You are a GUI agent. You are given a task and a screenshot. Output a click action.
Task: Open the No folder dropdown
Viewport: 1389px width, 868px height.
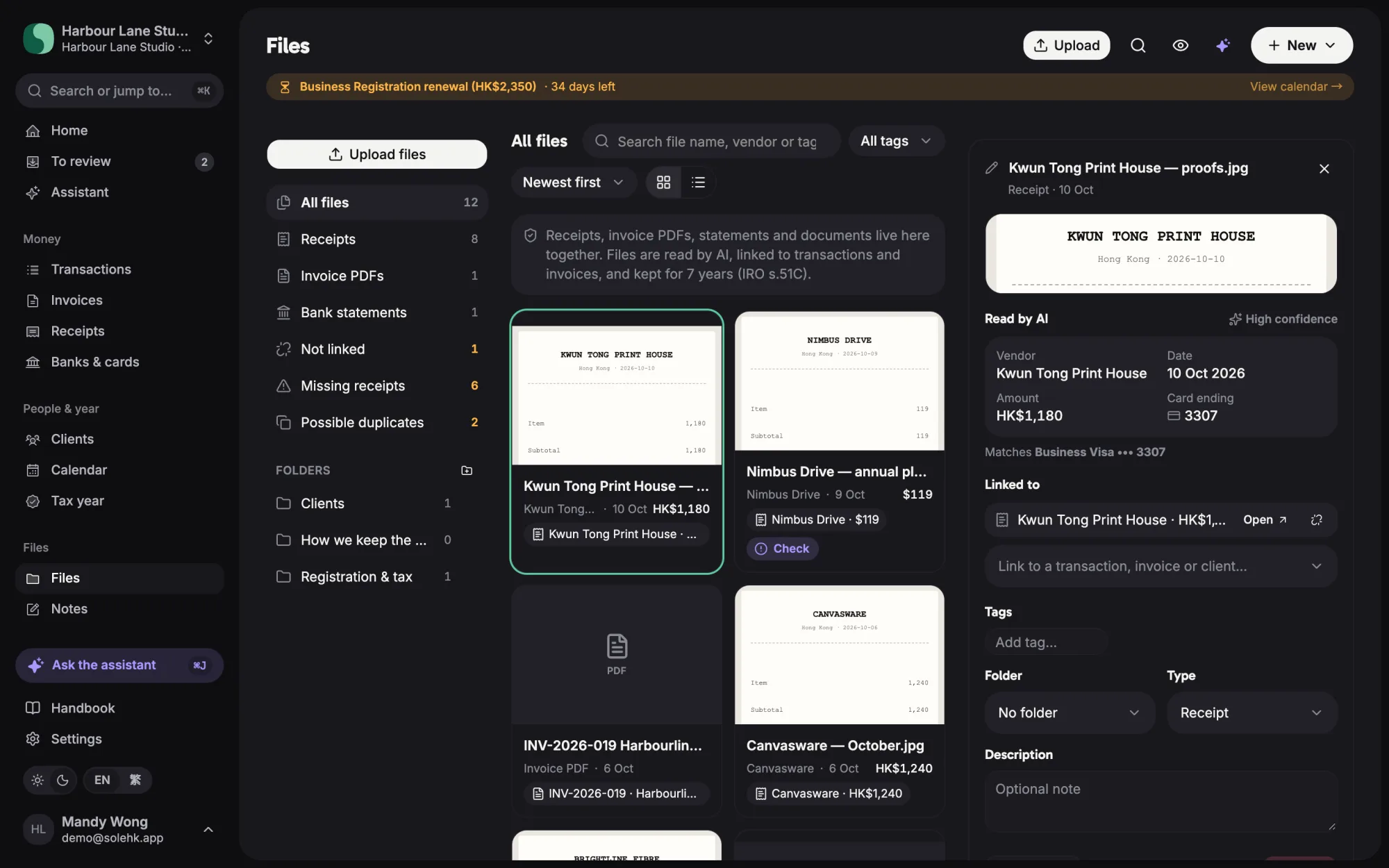[1069, 712]
